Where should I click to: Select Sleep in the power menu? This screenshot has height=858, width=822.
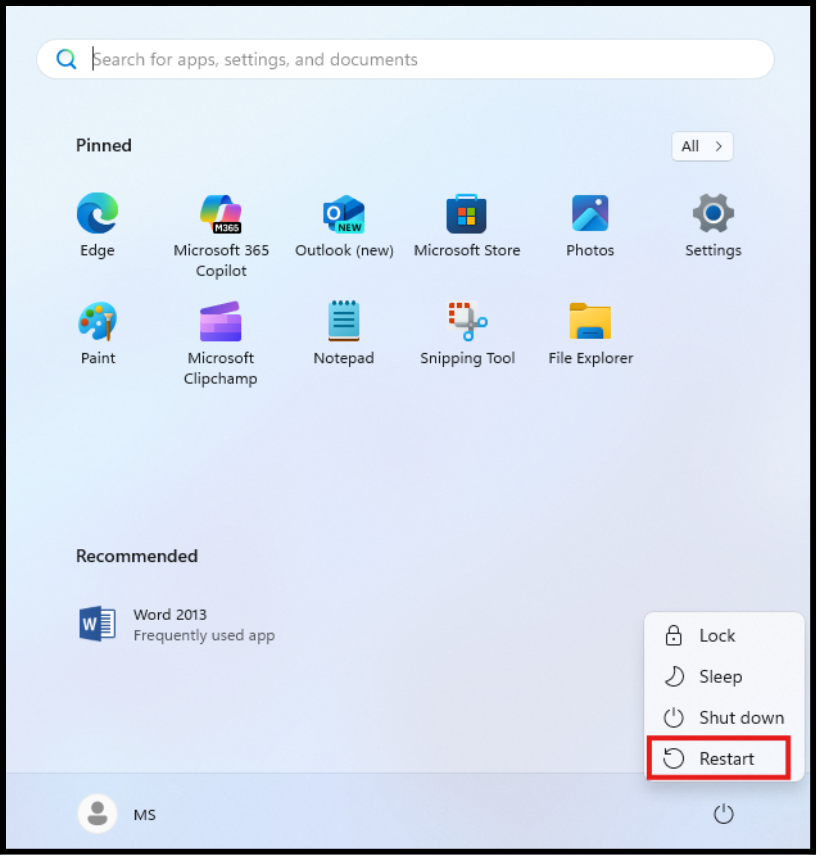click(x=723, y=676)
